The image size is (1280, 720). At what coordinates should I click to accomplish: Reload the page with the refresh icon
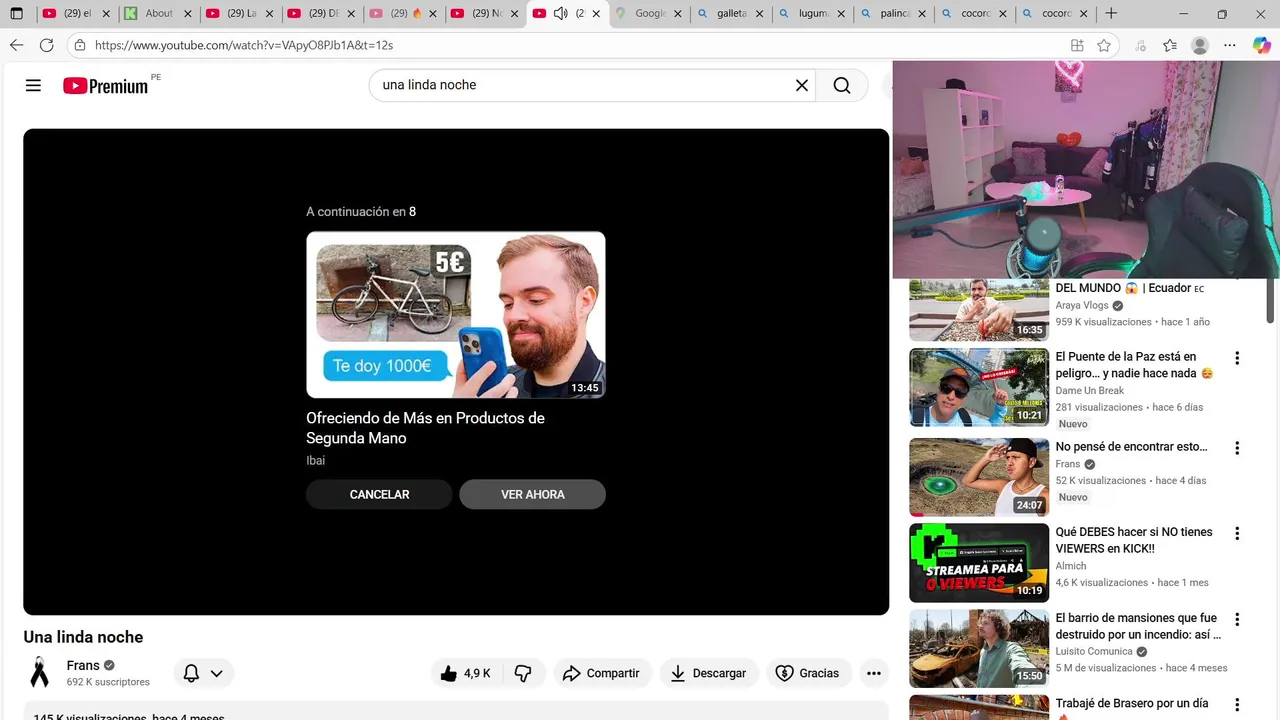(x=46, y=45)
